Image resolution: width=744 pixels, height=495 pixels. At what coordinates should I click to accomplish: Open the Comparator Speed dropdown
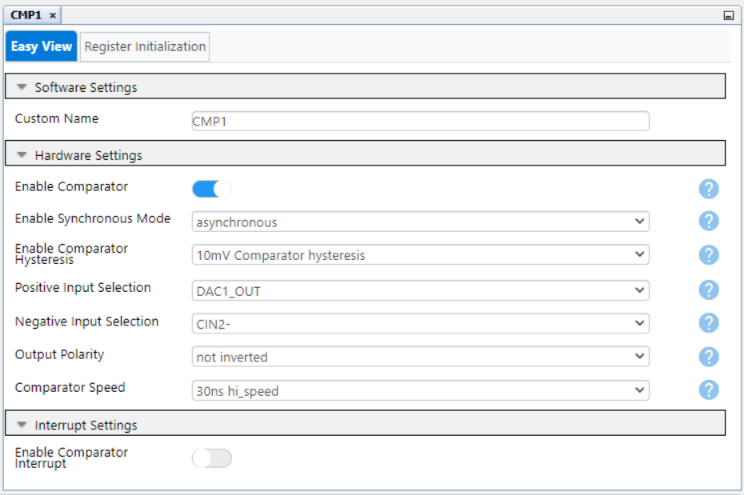pyautogui.click(x=420, y=391)
